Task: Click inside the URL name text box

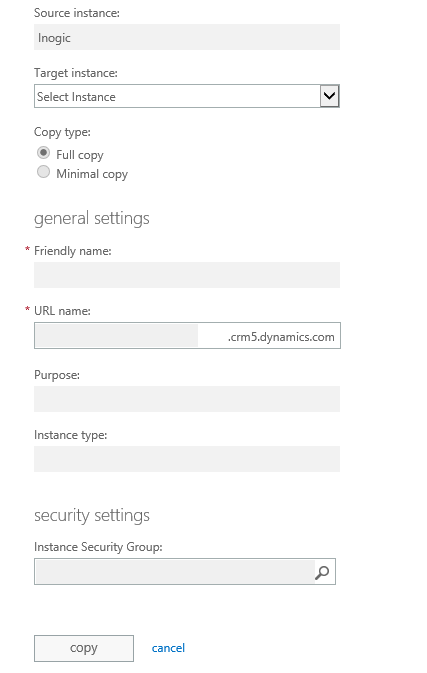Action: (x=116, y=336)
